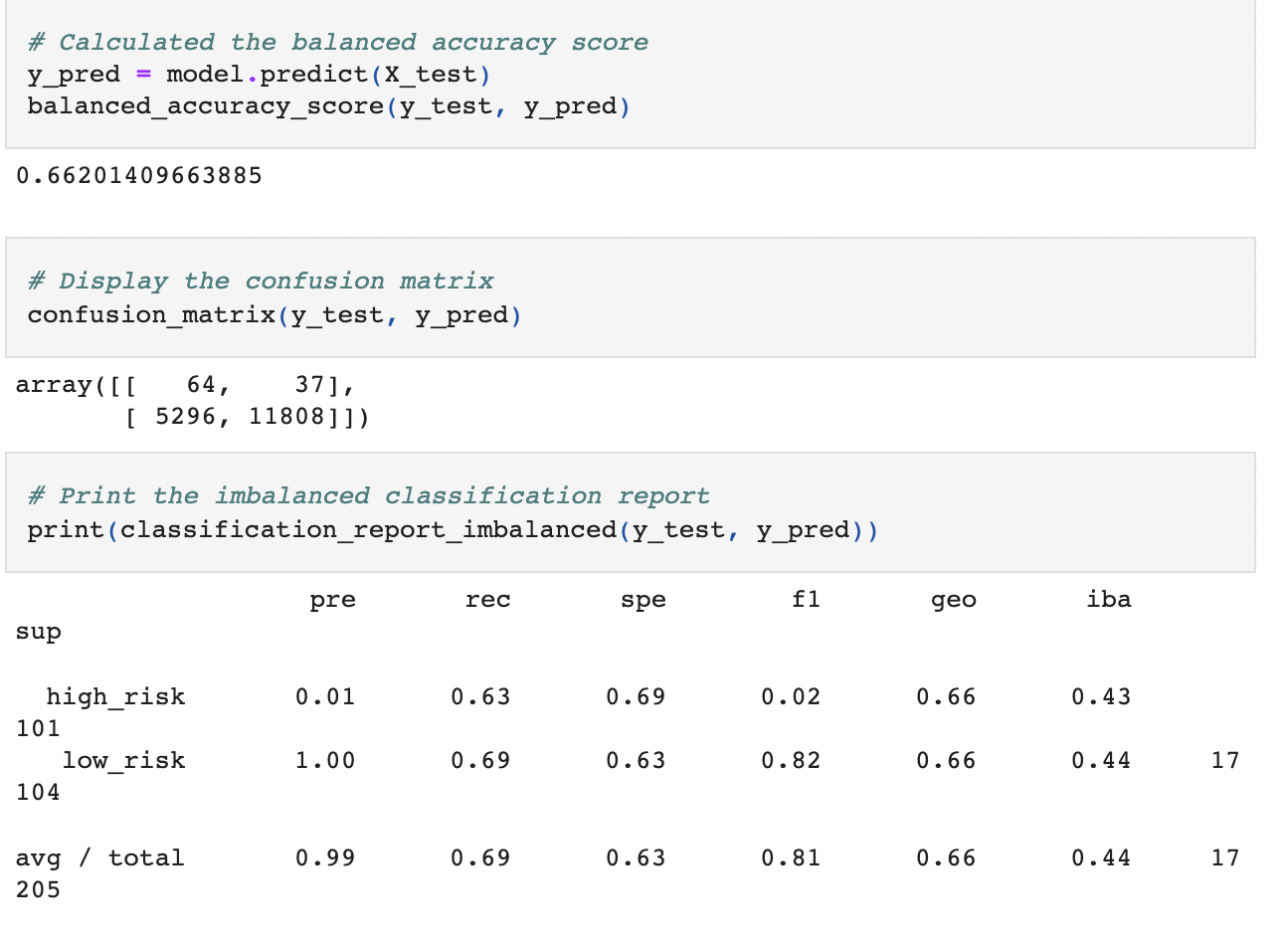Click the classification report print code cell
The width and height of the screenshot is (1285, 952).
click(631, 512)
